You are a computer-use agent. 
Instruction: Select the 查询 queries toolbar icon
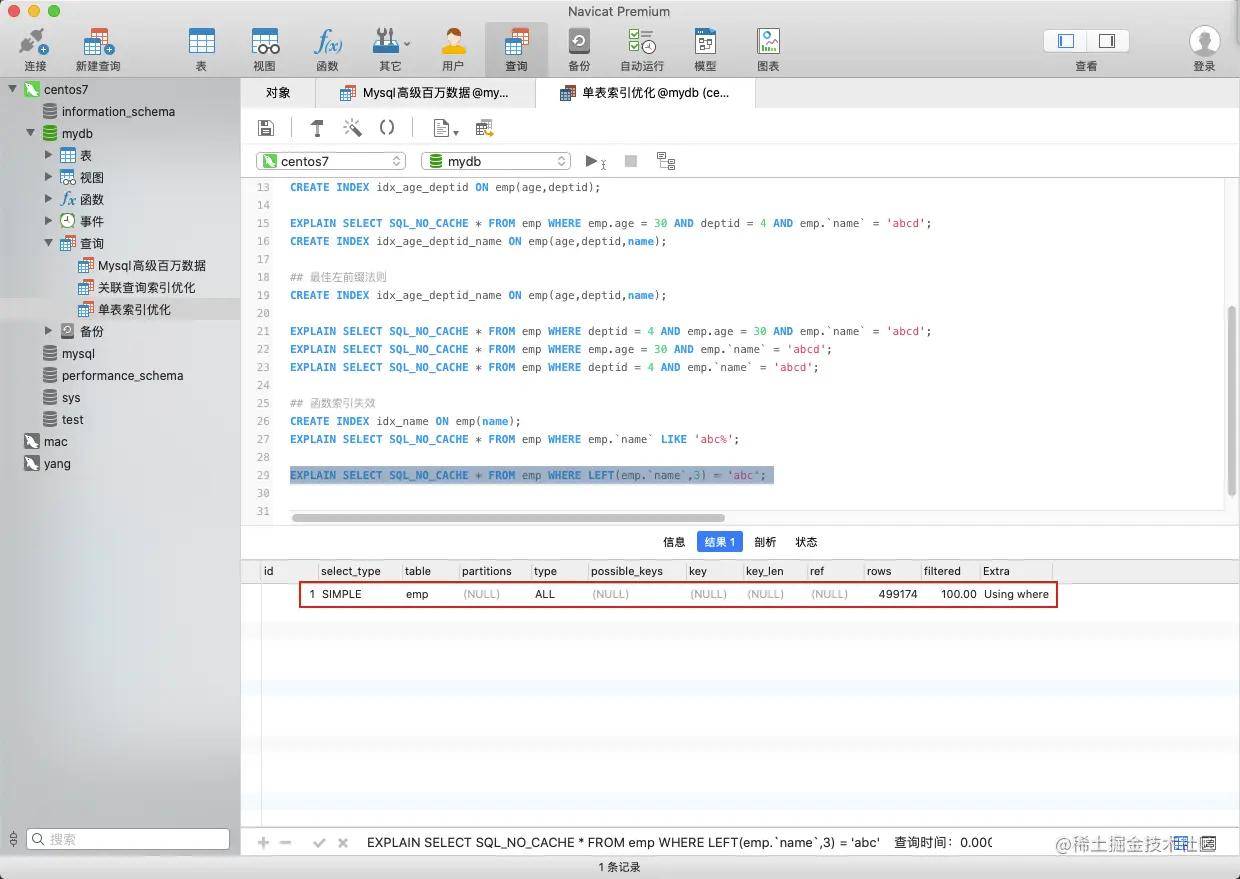coord(516,49)
